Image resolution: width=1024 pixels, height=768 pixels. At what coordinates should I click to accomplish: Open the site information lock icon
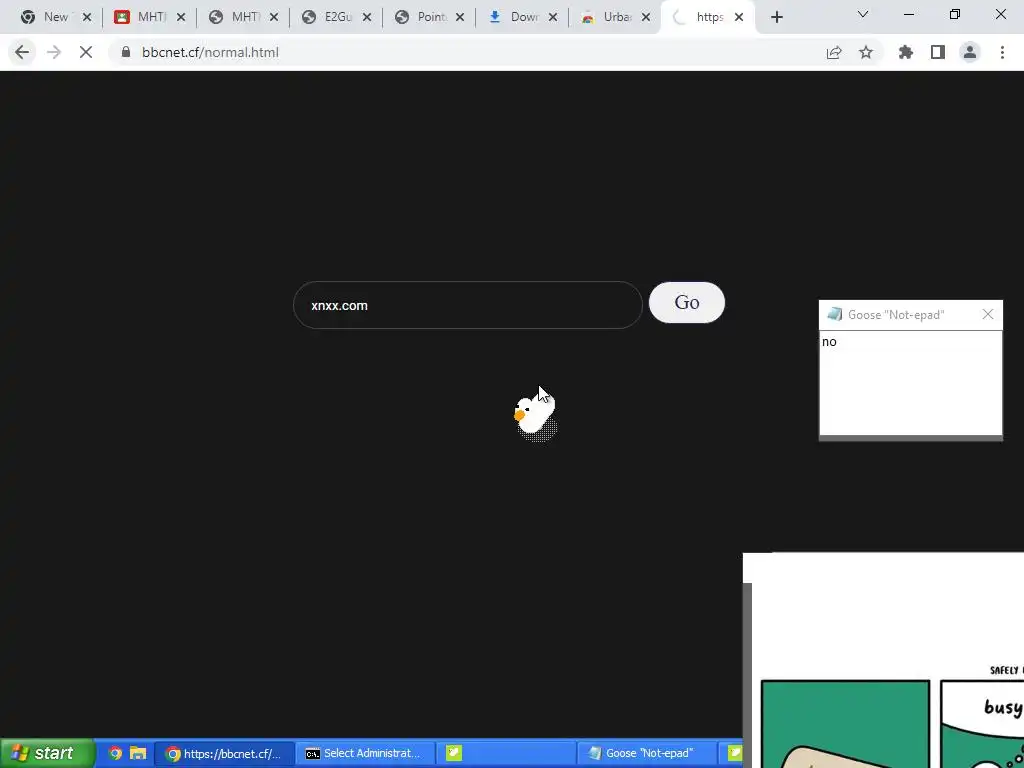[x=125, y=52]
